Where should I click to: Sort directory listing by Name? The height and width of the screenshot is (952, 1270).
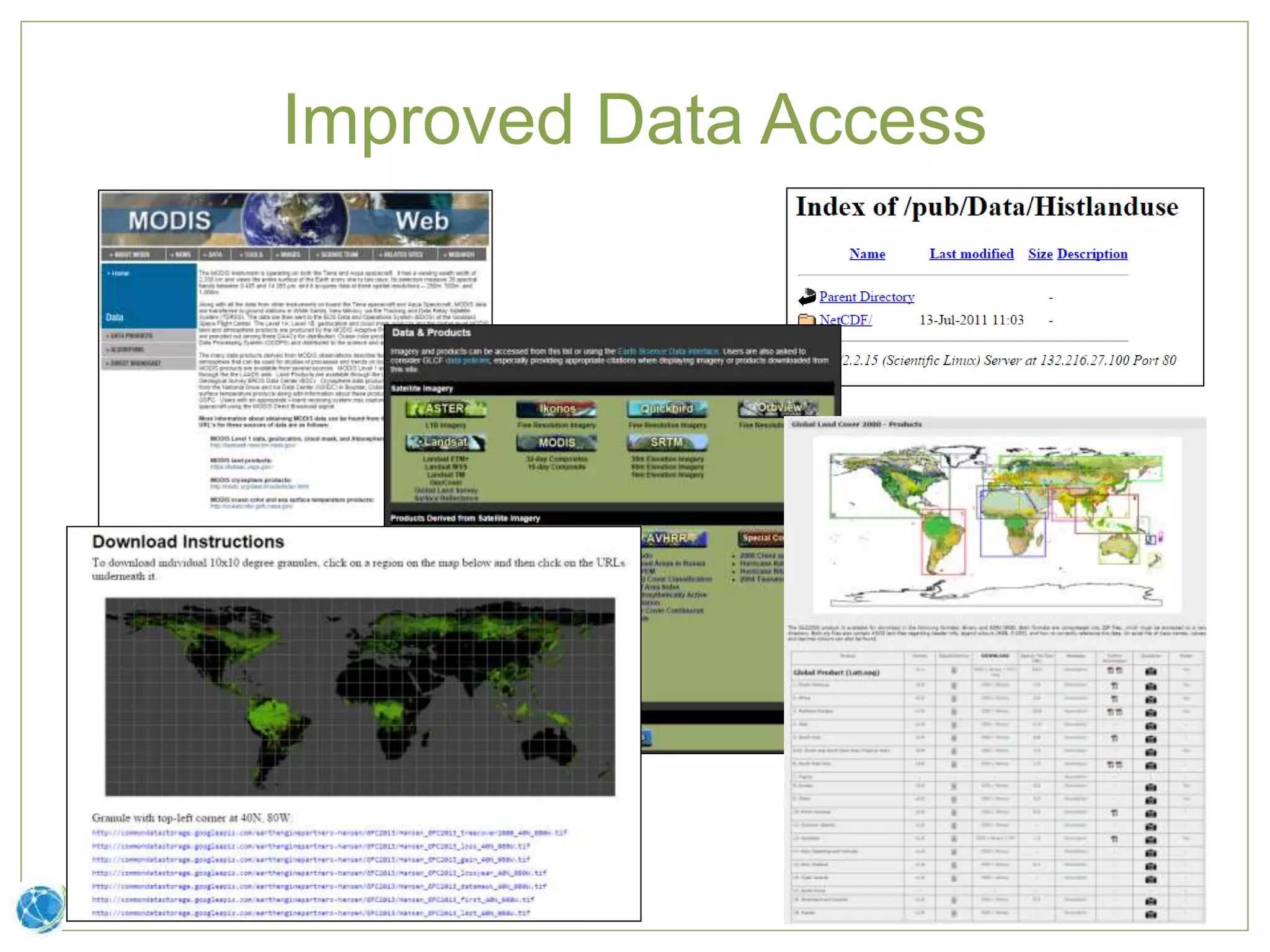867,253
